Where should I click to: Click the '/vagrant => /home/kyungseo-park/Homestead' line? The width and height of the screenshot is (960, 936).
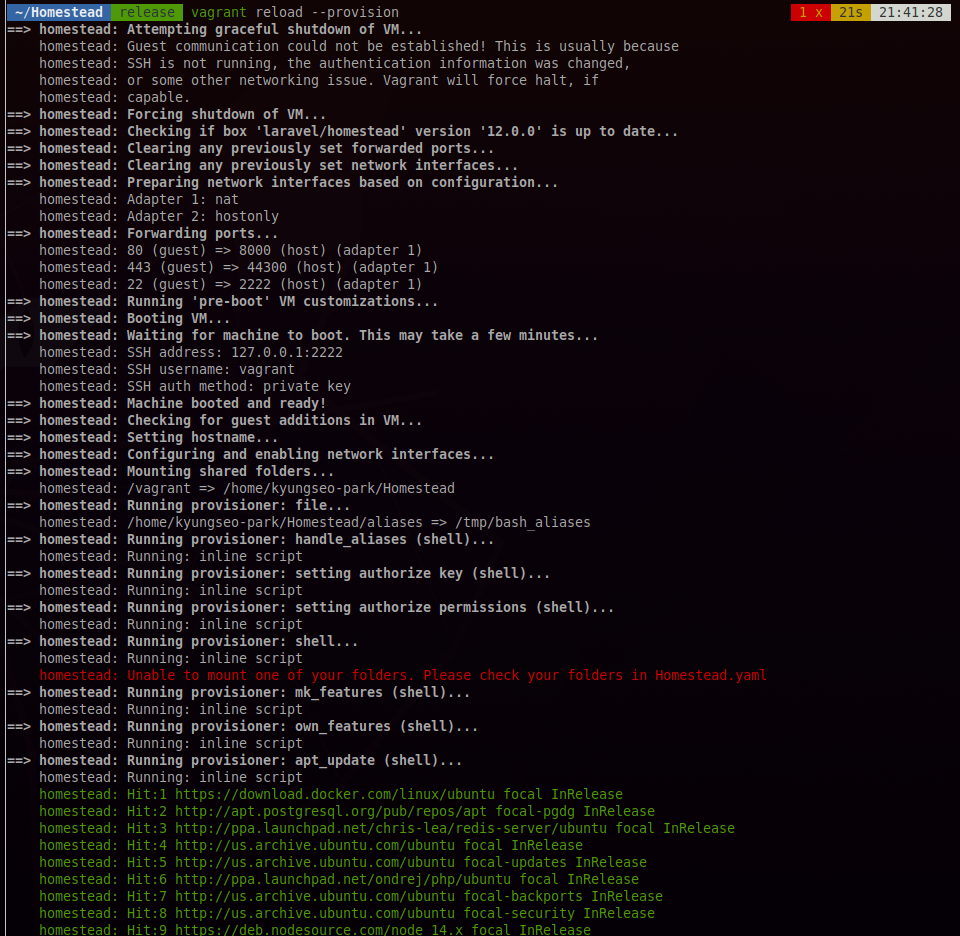247,489
